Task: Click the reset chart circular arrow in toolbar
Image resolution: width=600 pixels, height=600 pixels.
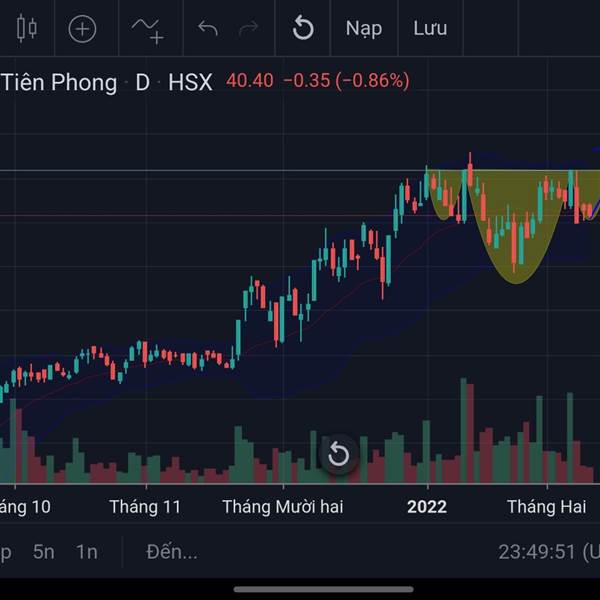Action: pyautogui.click(x=303, y=28)
